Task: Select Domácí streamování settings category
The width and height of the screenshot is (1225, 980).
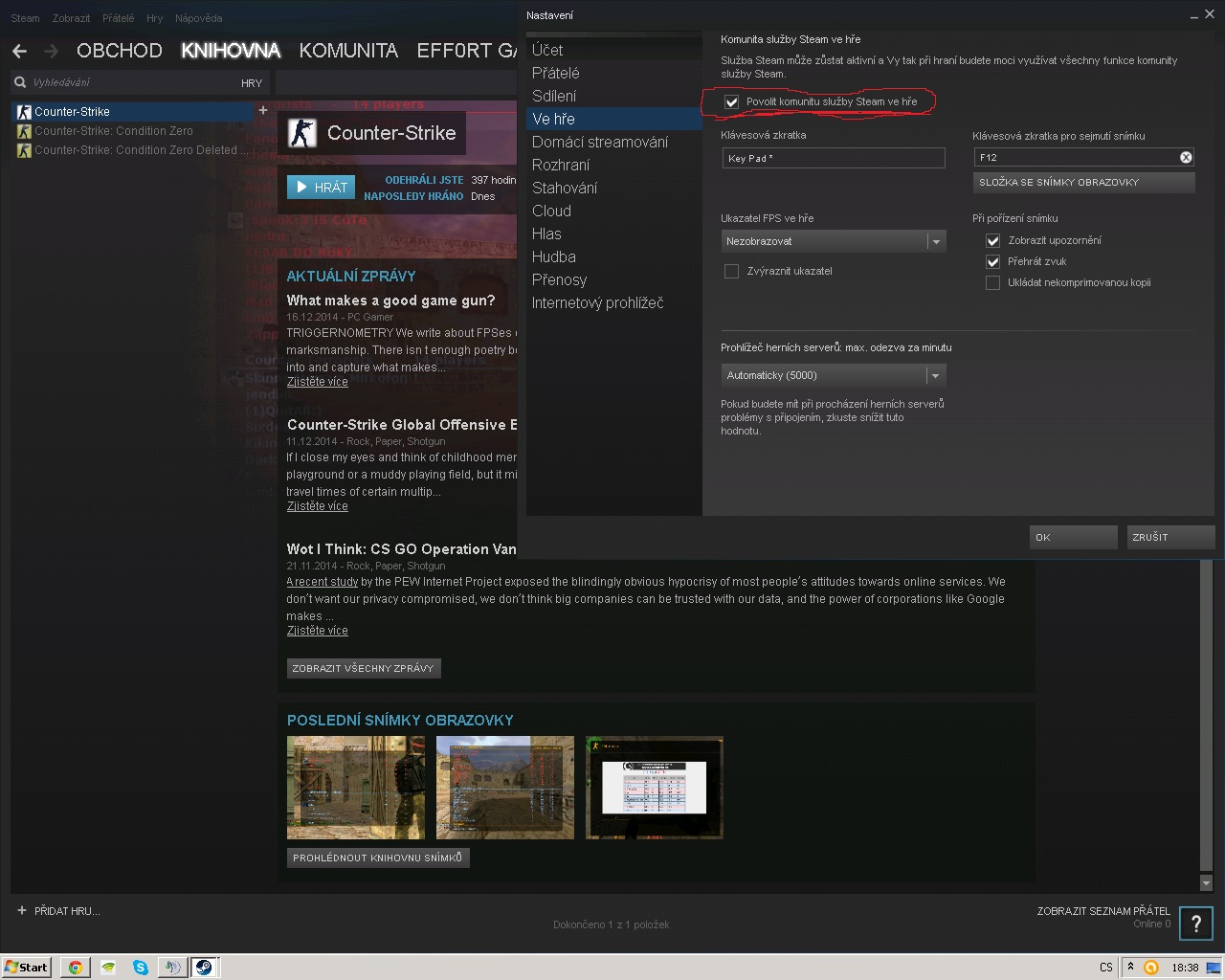Action: pos(600,142)
